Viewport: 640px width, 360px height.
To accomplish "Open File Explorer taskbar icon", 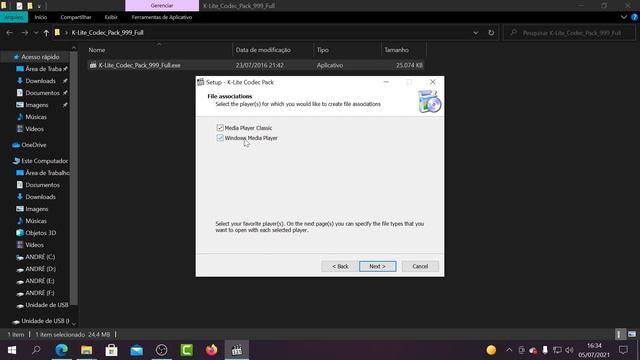I will 87,350.
